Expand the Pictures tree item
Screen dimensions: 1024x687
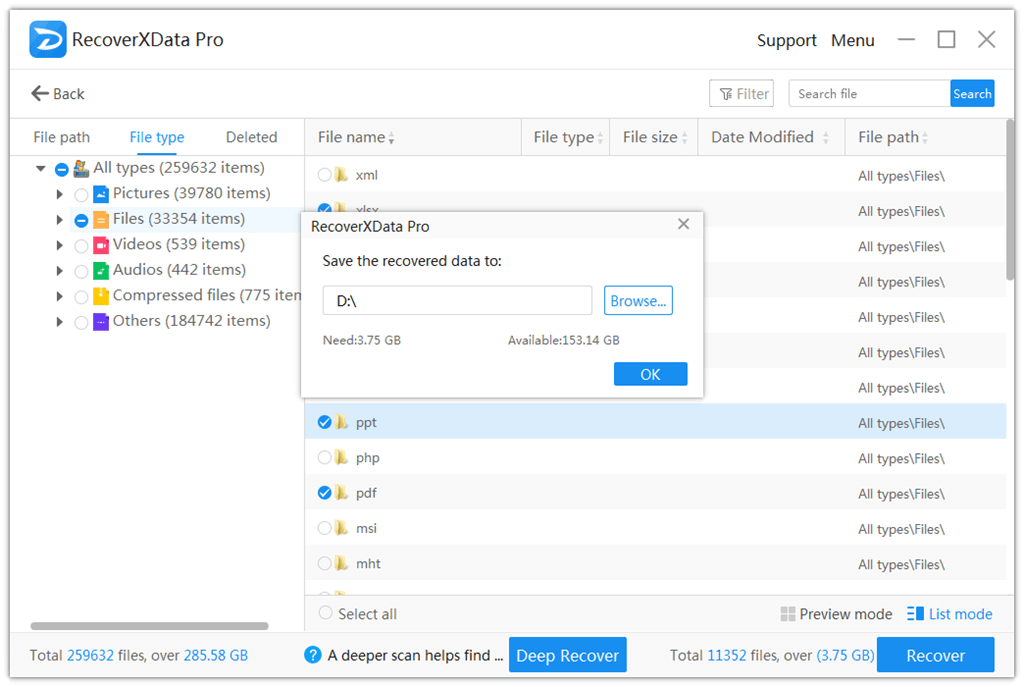click(60, 194)
